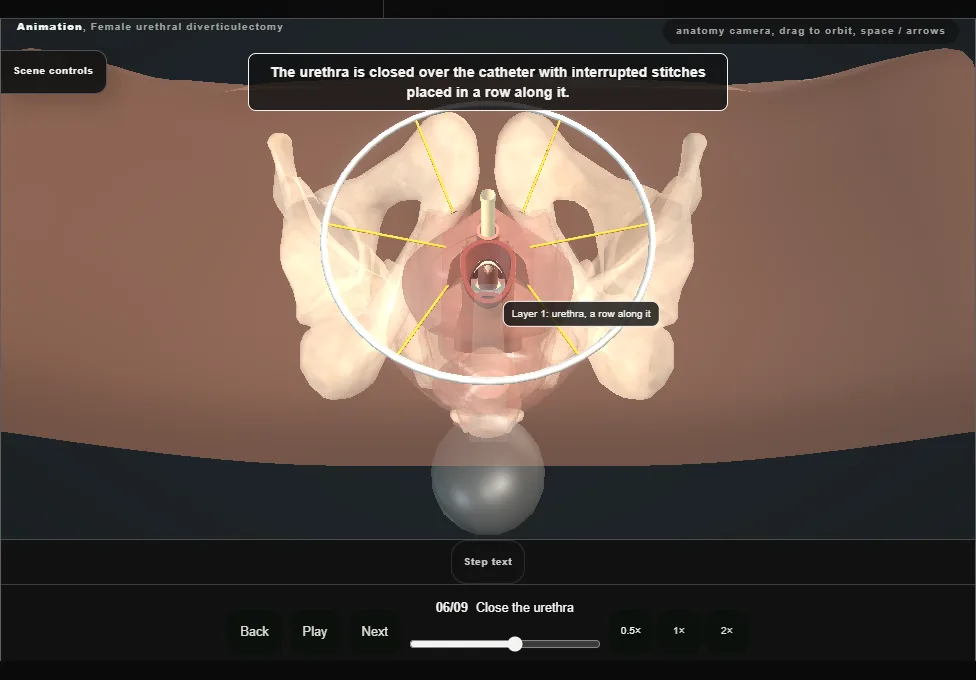976x680 pixels.
Task: Click the anatomy camera hint text
Action: point(810,31)
